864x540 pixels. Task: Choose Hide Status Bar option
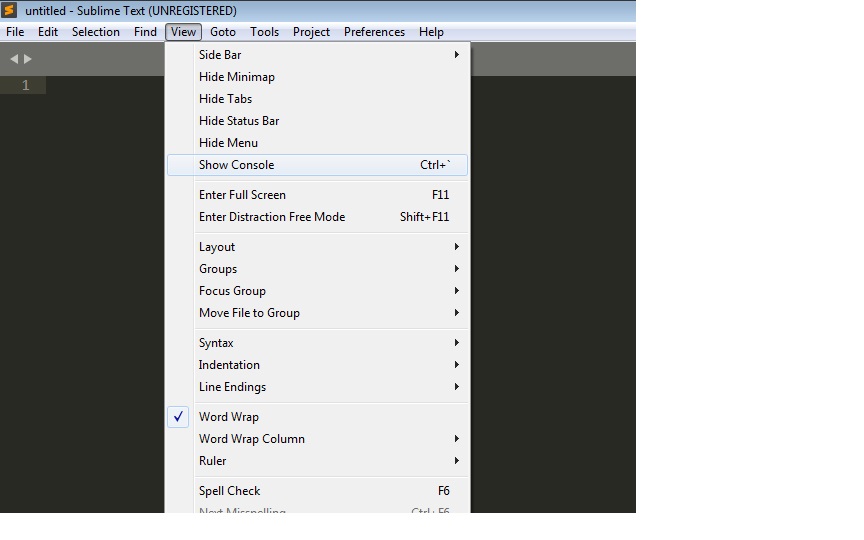238,121
